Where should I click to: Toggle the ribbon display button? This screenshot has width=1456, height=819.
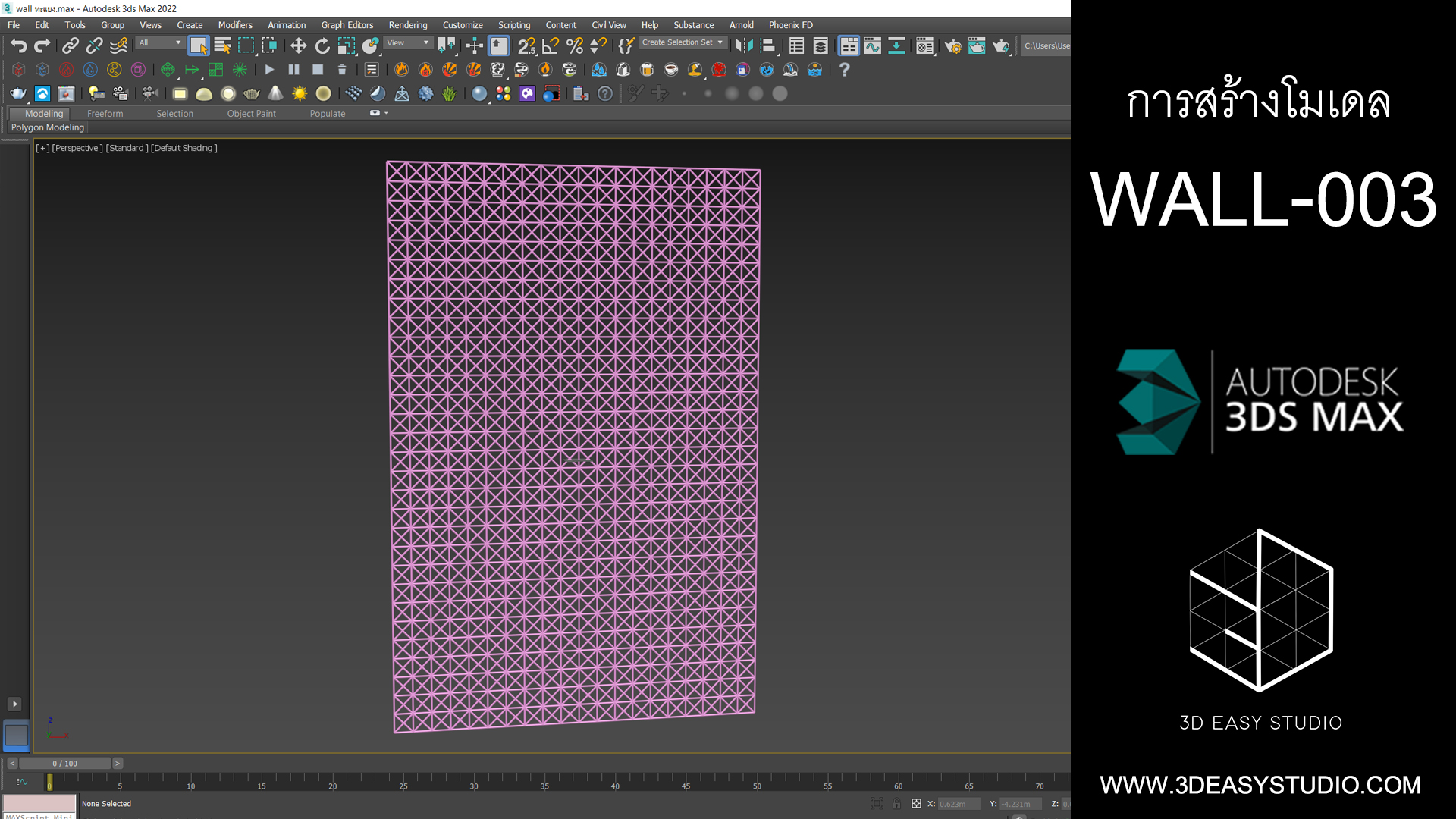tap(849, 46)
